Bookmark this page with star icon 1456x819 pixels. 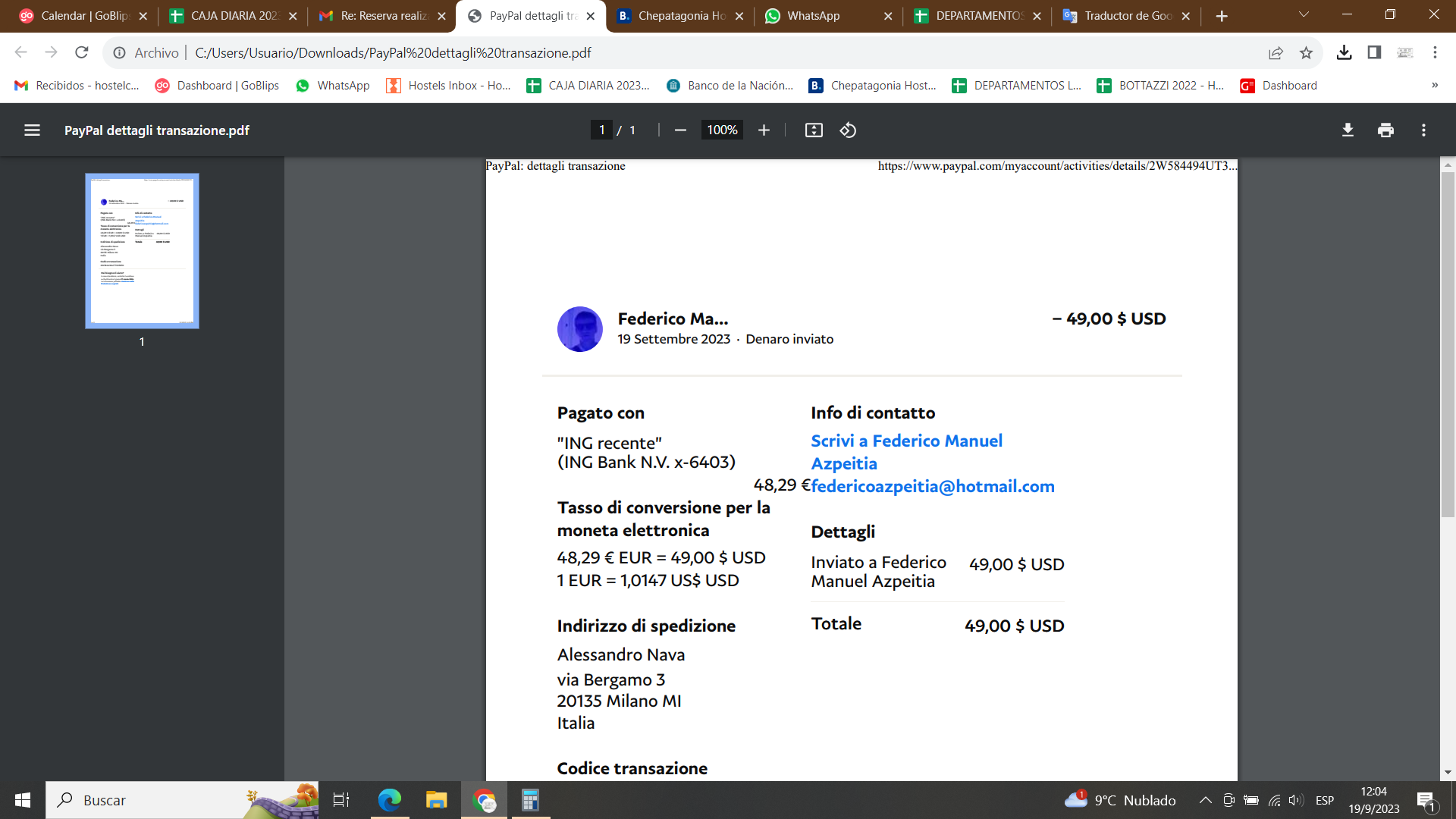click(x=1306, y=52)
